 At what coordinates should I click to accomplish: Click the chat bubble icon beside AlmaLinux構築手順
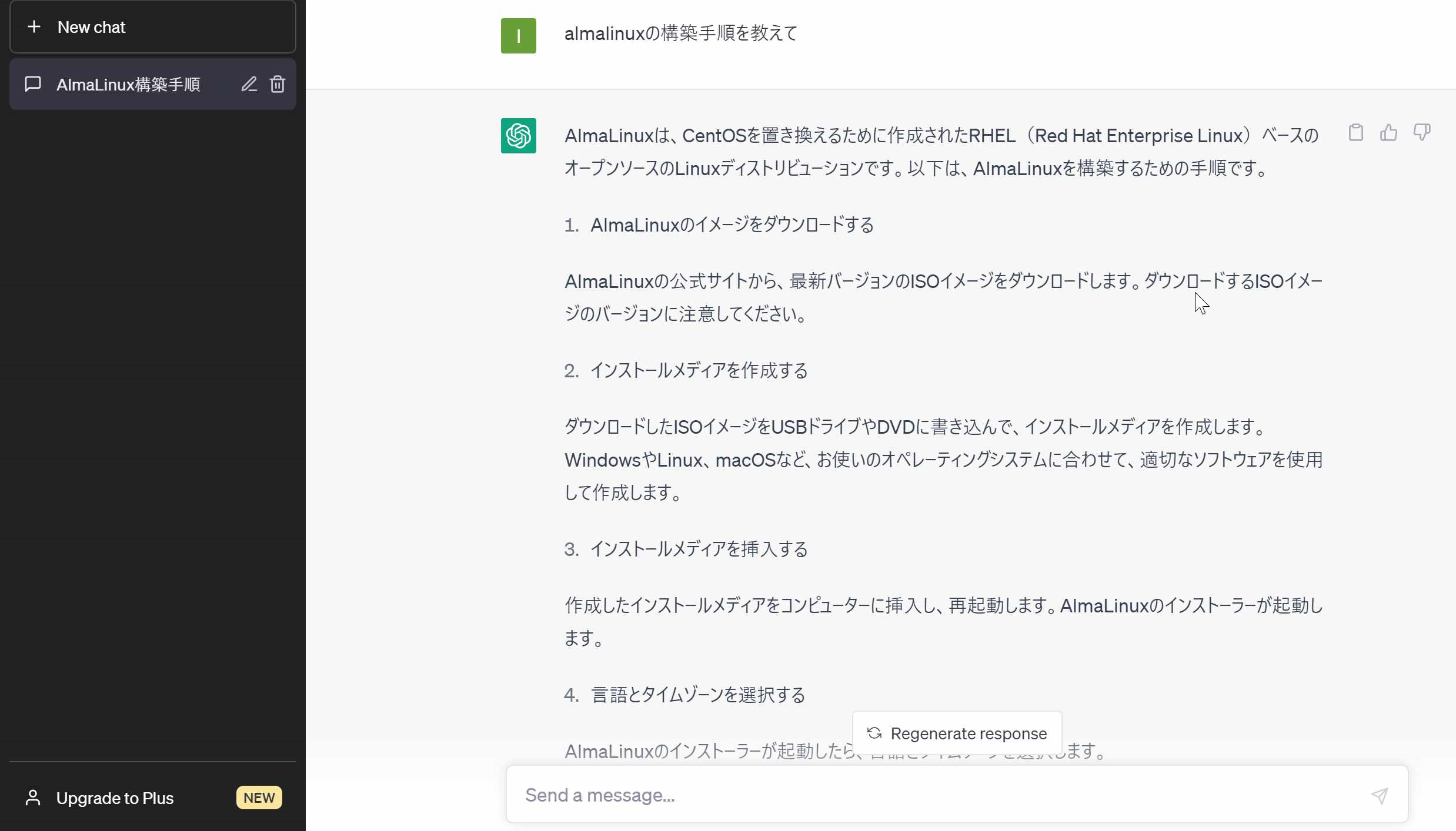(33, 84)
